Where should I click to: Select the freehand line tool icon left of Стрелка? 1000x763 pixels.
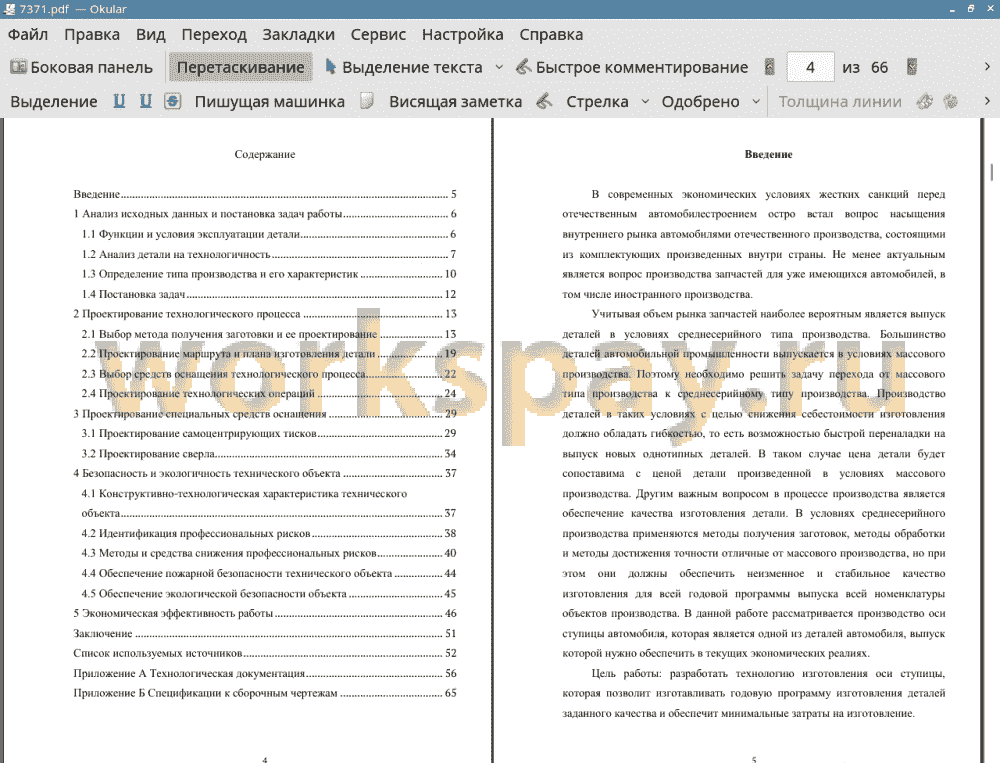coord(544,101)
